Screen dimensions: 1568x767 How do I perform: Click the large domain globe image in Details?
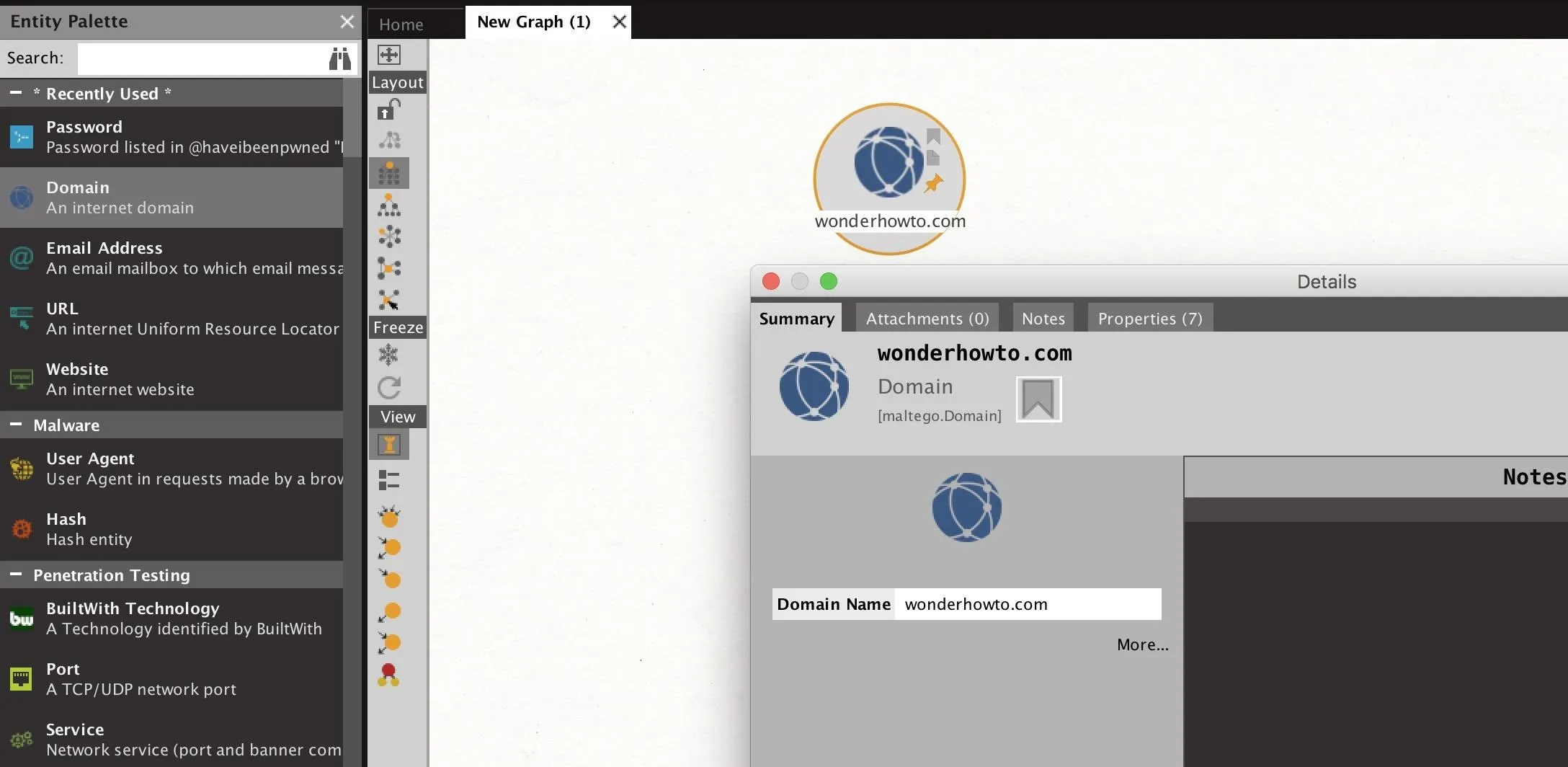pyautogui.click(x=966, y=507)
